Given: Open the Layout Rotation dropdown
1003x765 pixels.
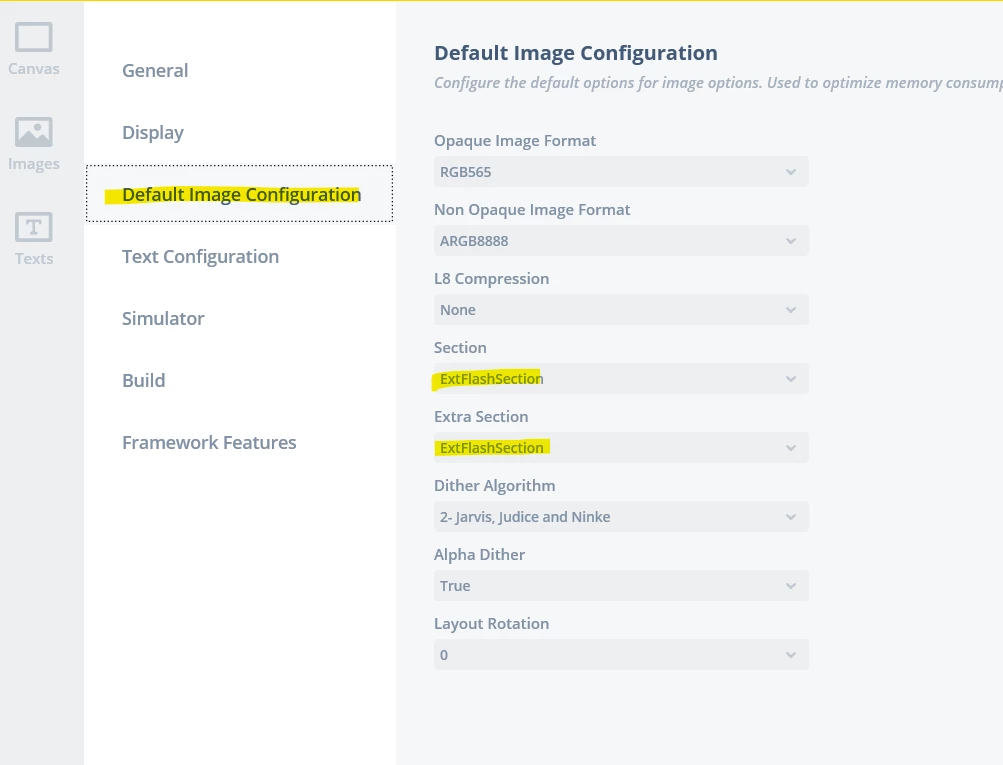Looking at the screenshot, I should pos(621,655).
